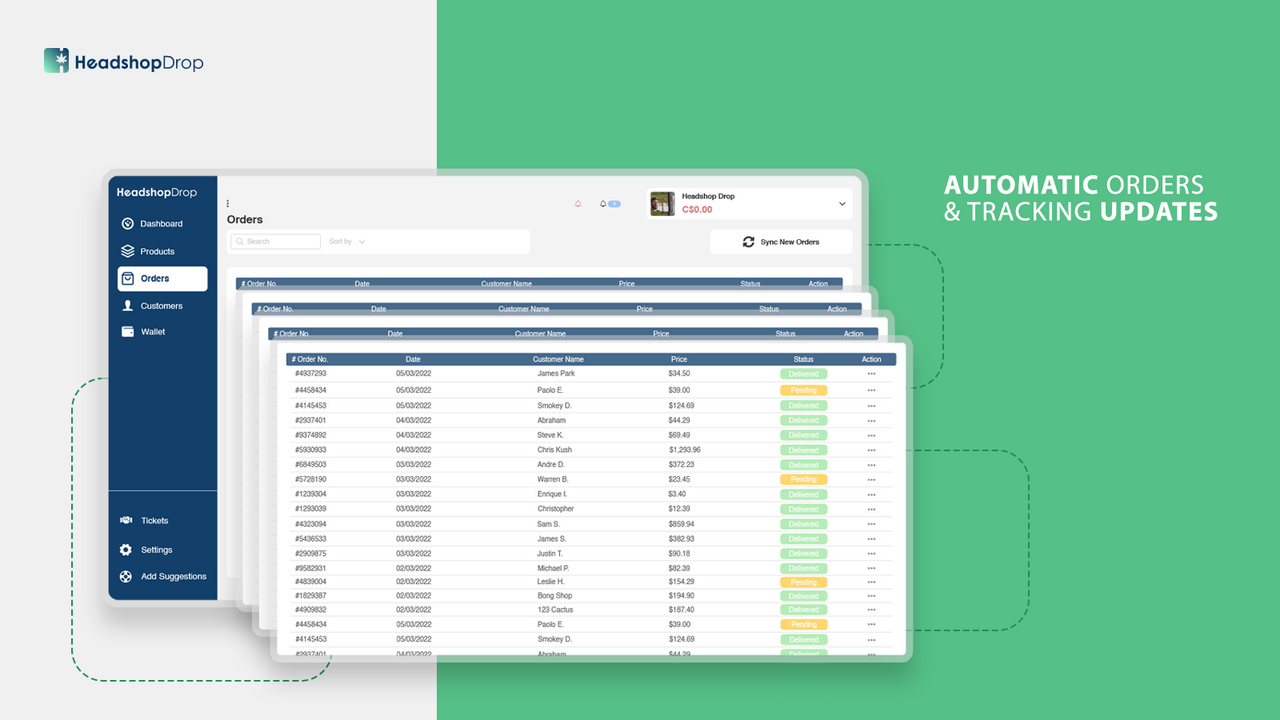Image resolution: width=1280 pixels, height=720 pixels.
Task: Click the red alert bell icon
Action: (x=578, y=204)
